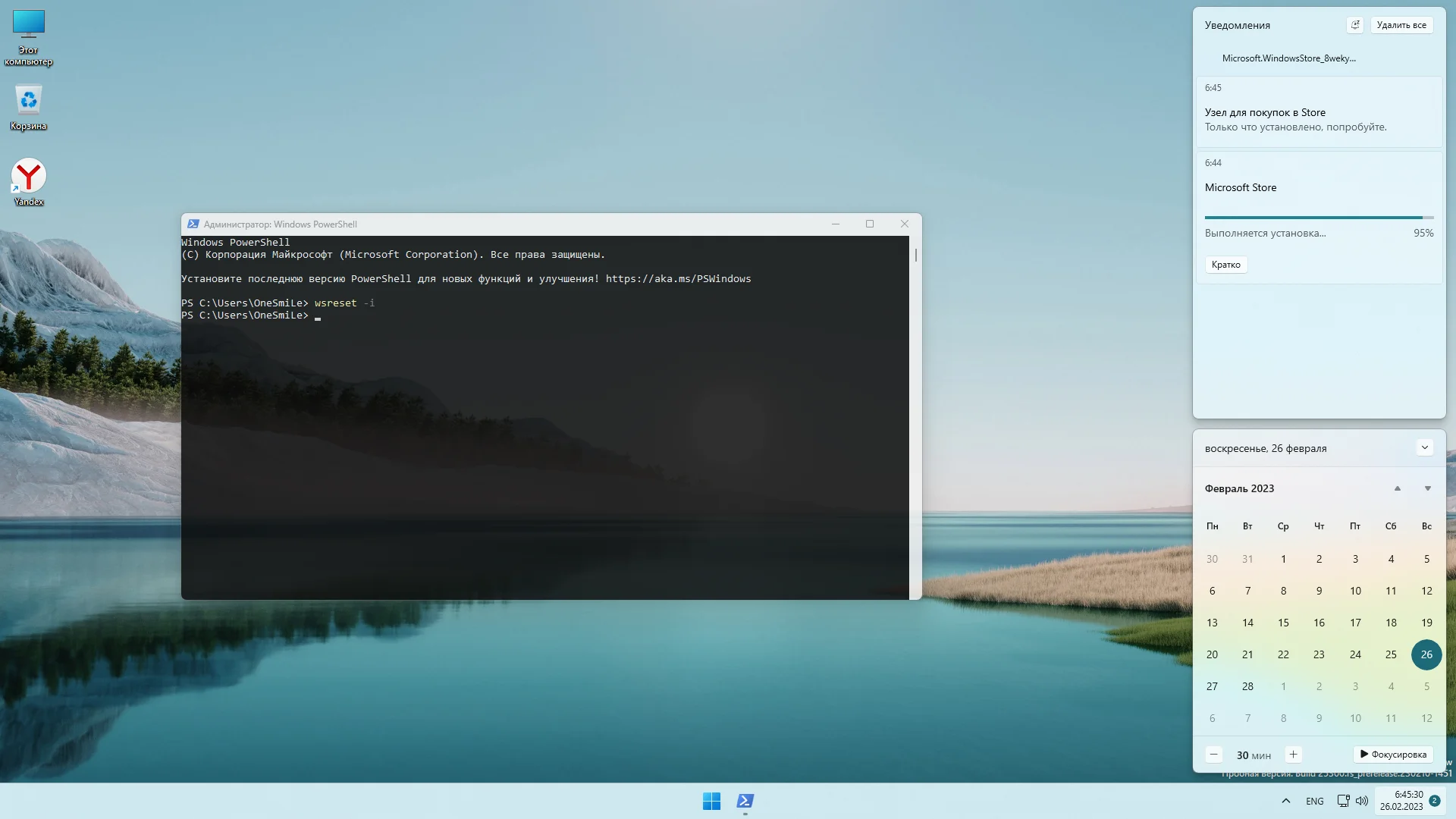1456x819 pixels.
Task: Decrease focus minutes with minus button
Action: (1213, 755)
